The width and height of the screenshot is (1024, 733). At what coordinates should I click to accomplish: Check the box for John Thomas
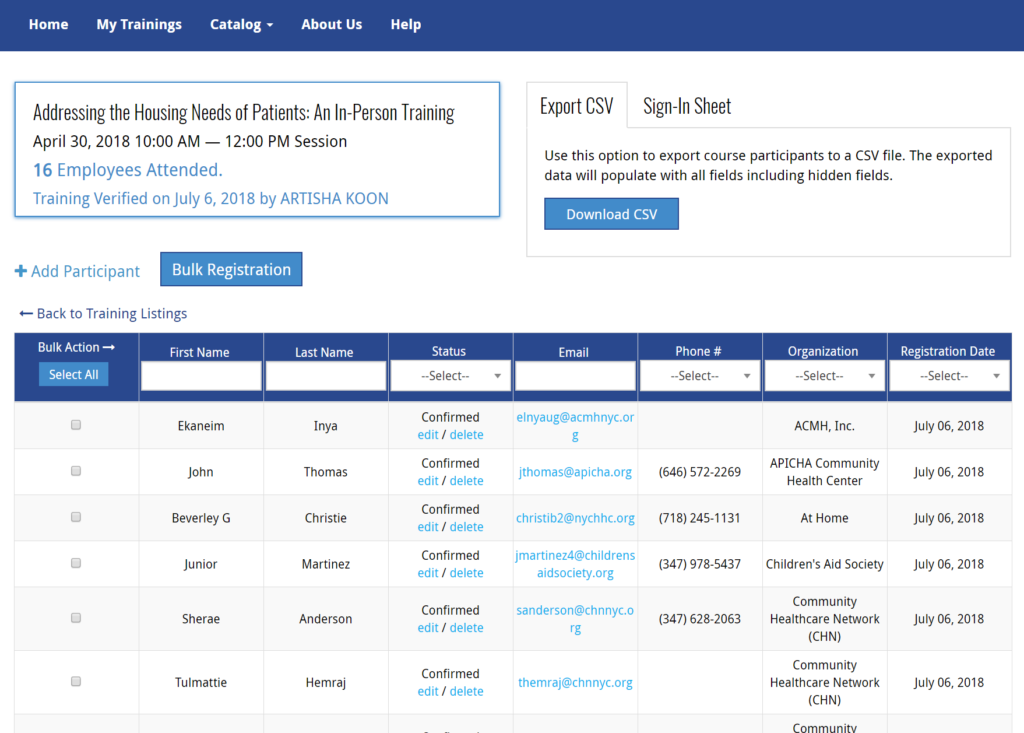coord(76,471)
